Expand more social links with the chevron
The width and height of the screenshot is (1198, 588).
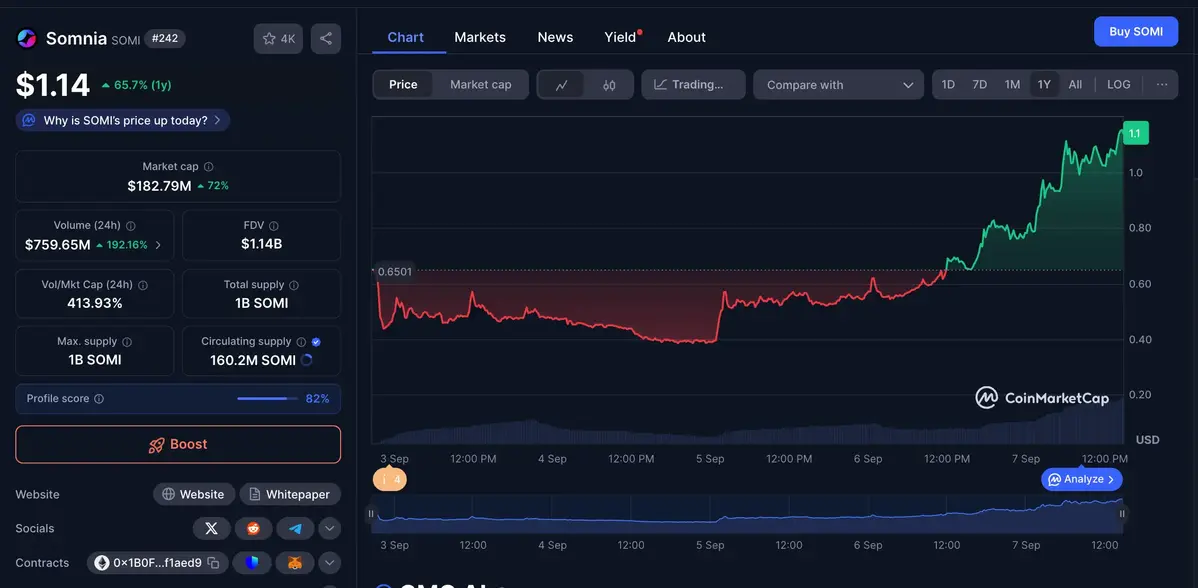point(329,528)
